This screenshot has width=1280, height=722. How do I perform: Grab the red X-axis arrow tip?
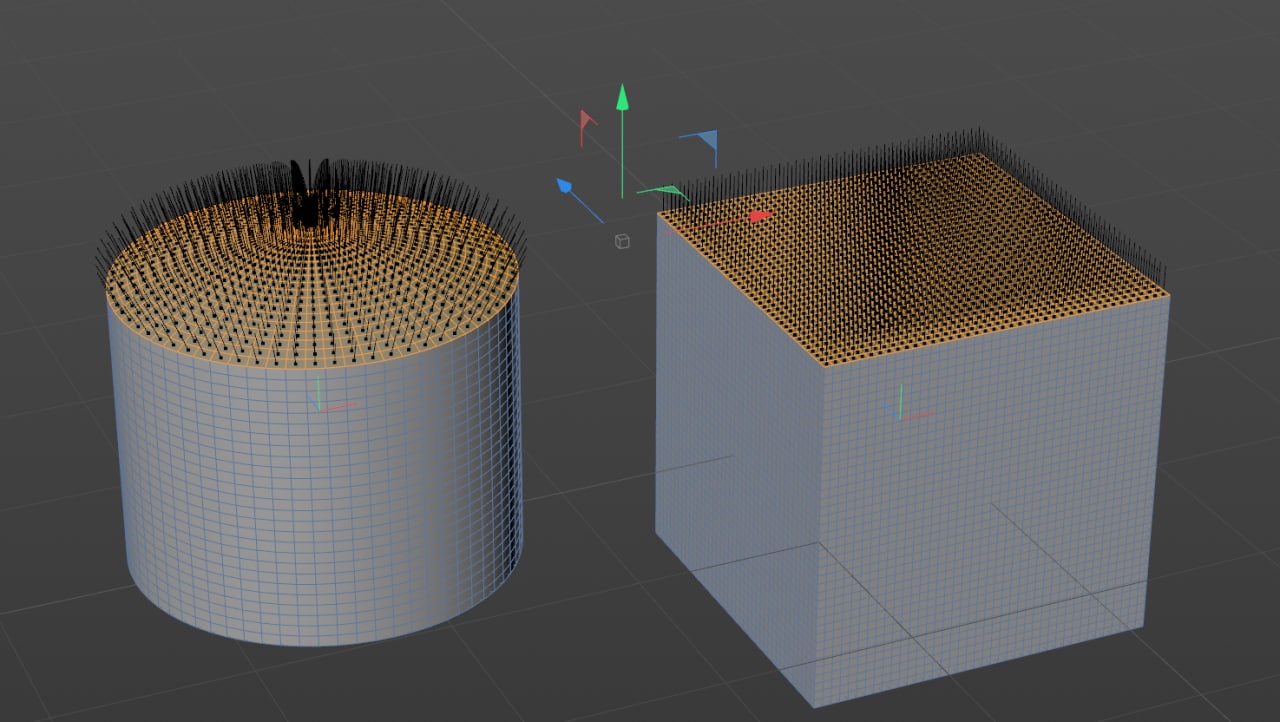tap(761, 215)
